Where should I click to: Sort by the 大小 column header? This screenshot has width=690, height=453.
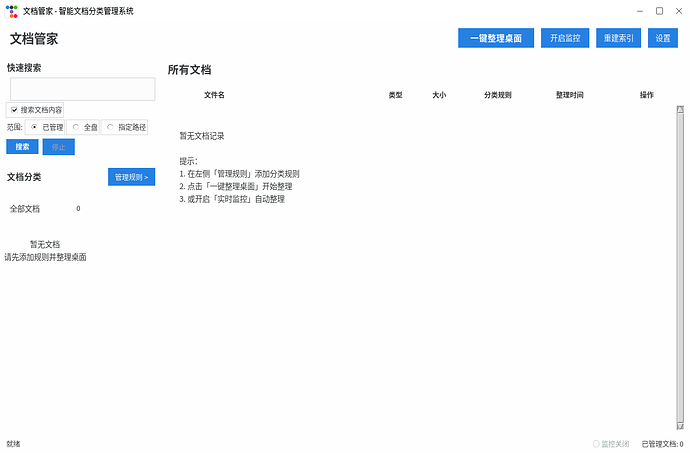pos(439,95)
